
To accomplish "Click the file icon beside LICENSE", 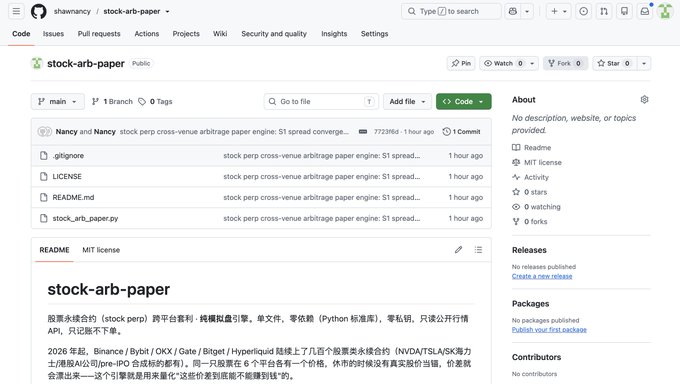I will [43, 177].
